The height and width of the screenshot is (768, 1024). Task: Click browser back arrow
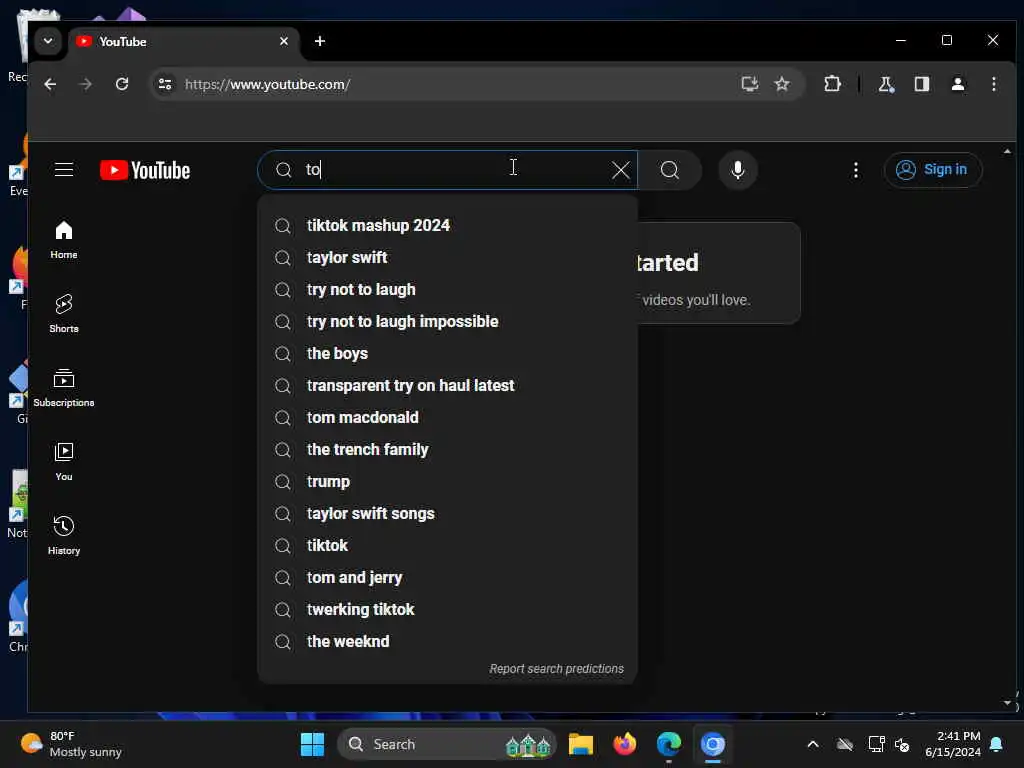[x=50, y=84]
